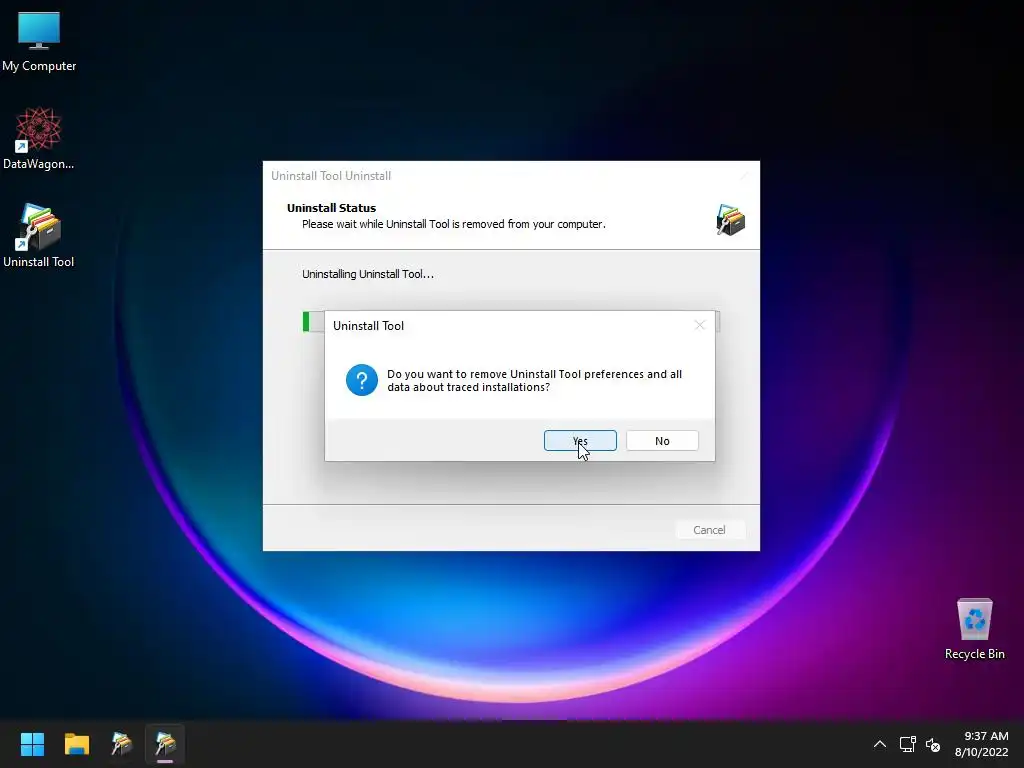Open the network status tray icon
Viewport: 1024px width, 768px height.
[x=907, y=744]
